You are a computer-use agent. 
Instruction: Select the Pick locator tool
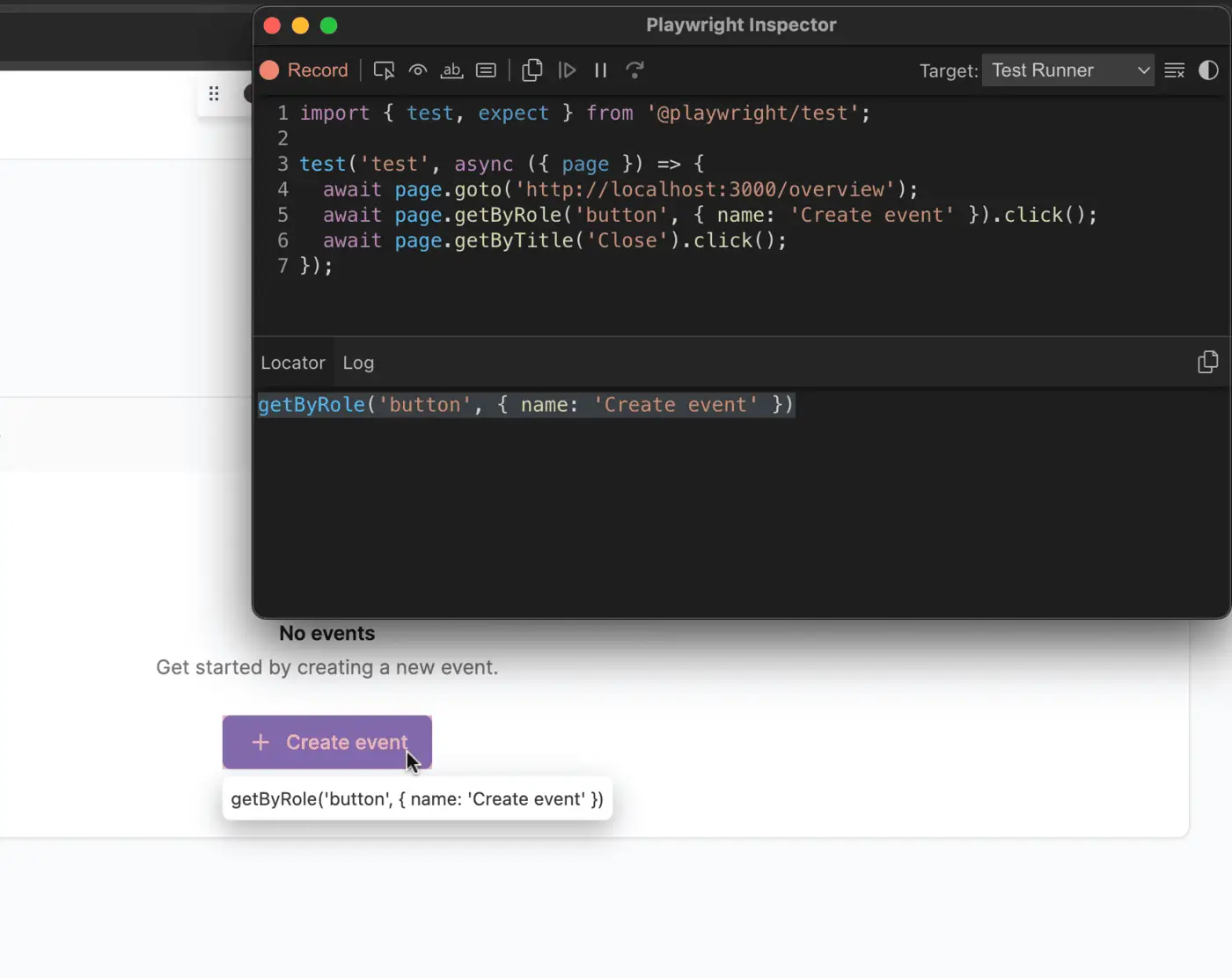tap(384, 70)
